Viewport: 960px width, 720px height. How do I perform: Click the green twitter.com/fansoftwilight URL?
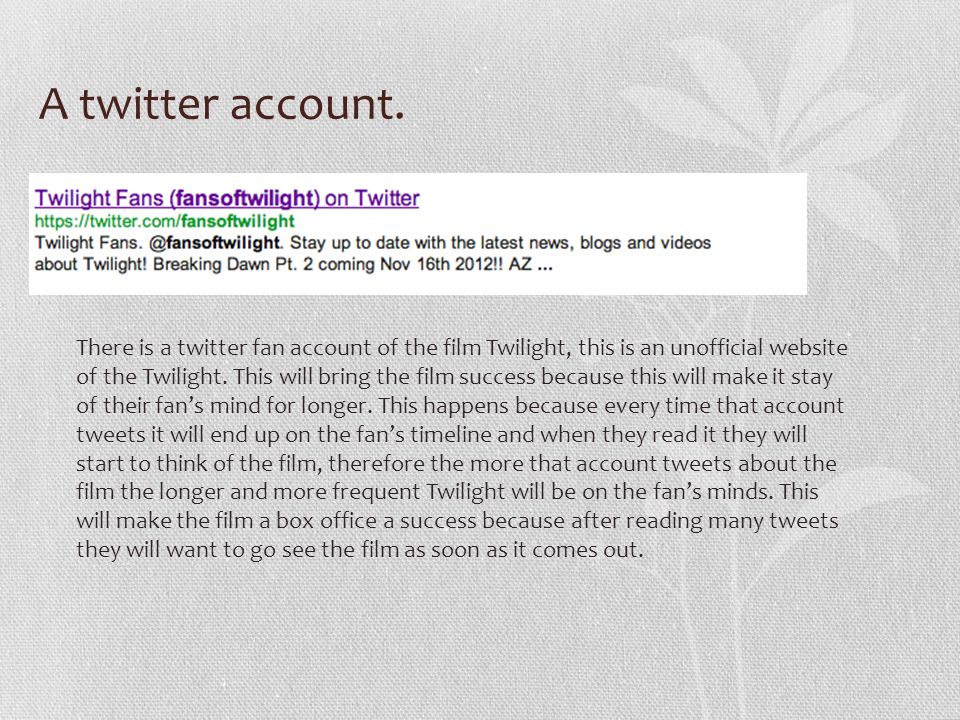coord(164,221)
